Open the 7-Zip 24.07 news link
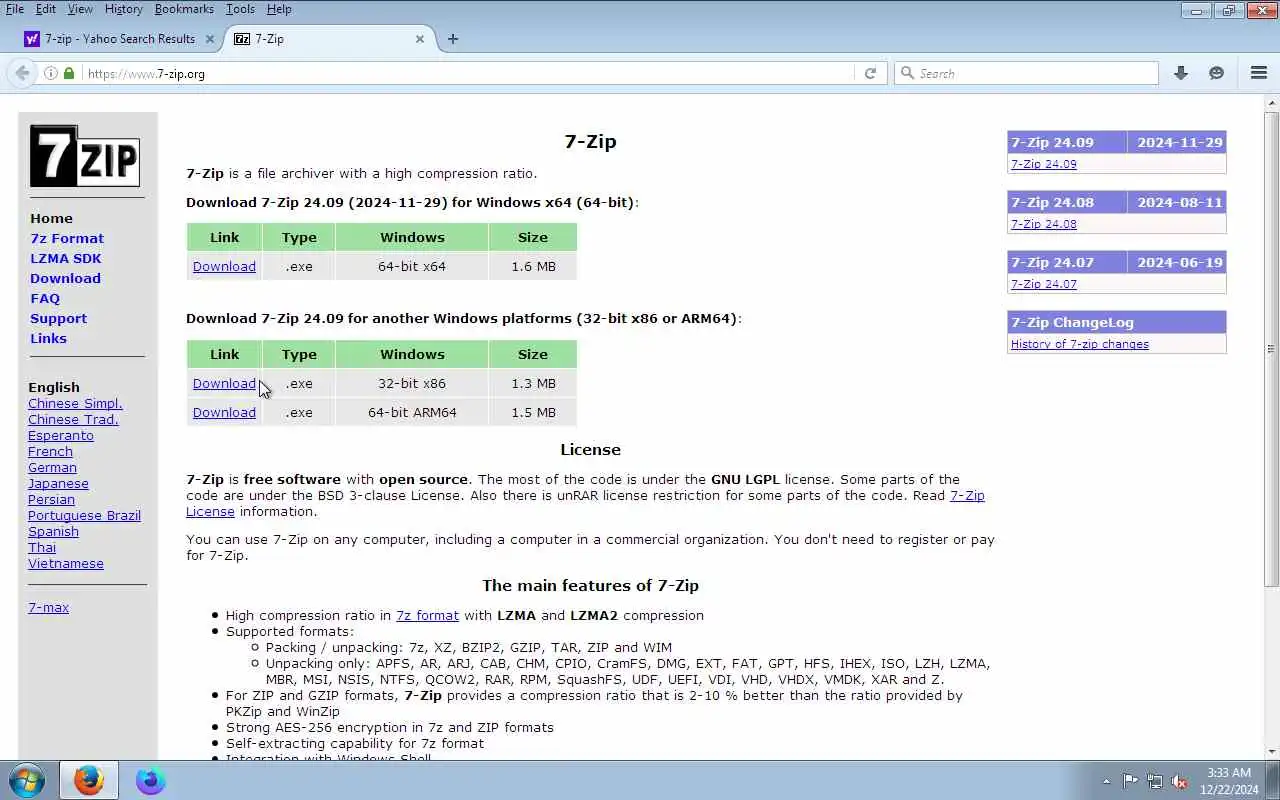Image resolution: width=1280 pixels, height=800 pixels. pos(1044,284)
